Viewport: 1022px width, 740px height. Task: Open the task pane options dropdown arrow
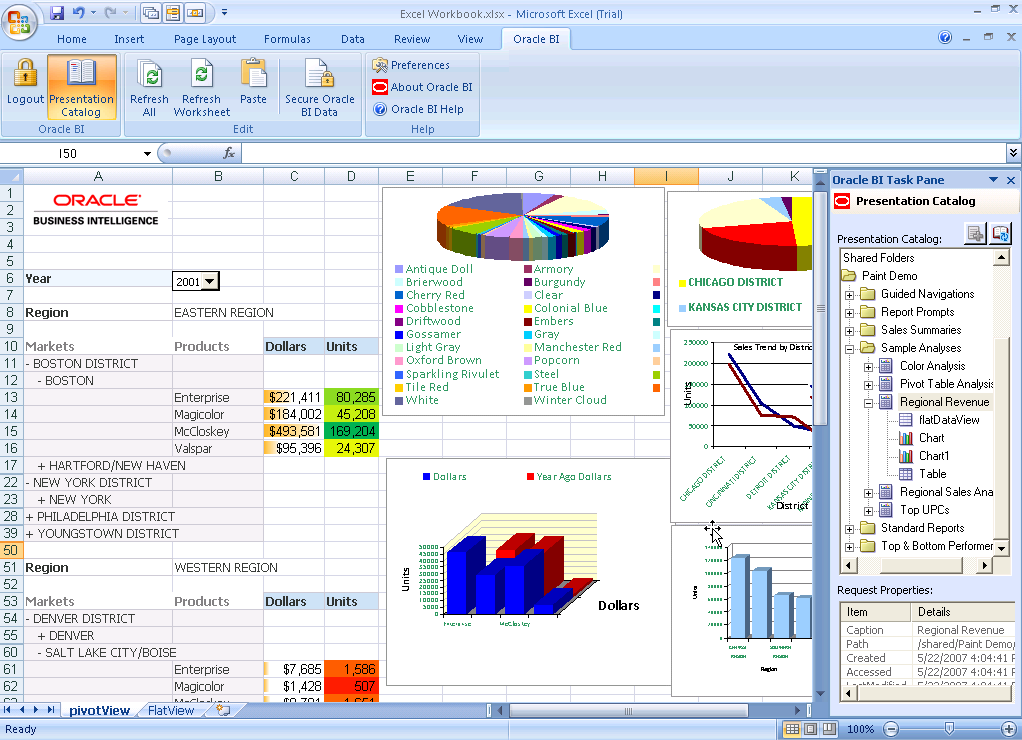pos(993,180)
